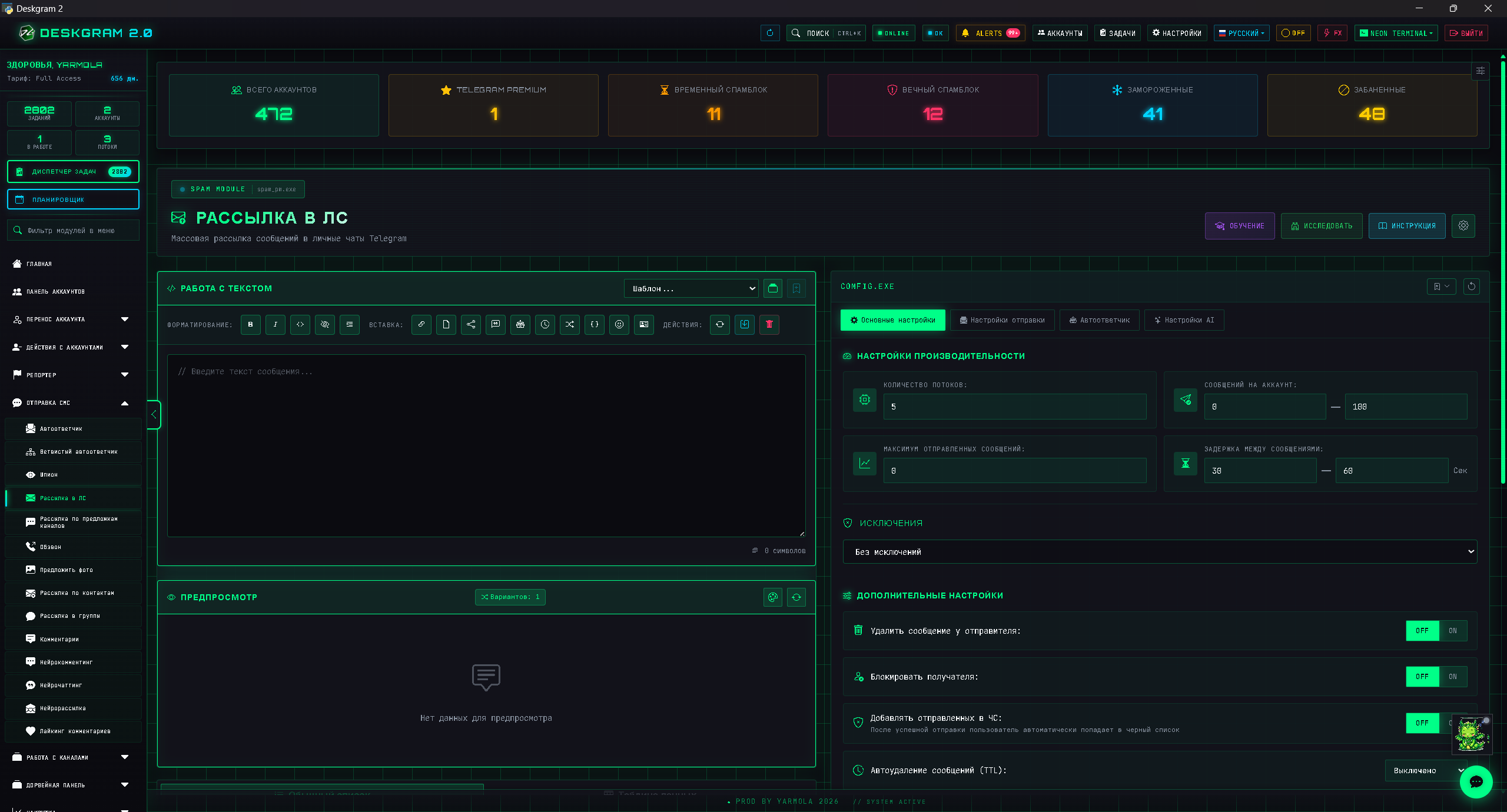Open Диспетчер задач button
Screen dimensions: 1507x812
(x=73, y=172)
